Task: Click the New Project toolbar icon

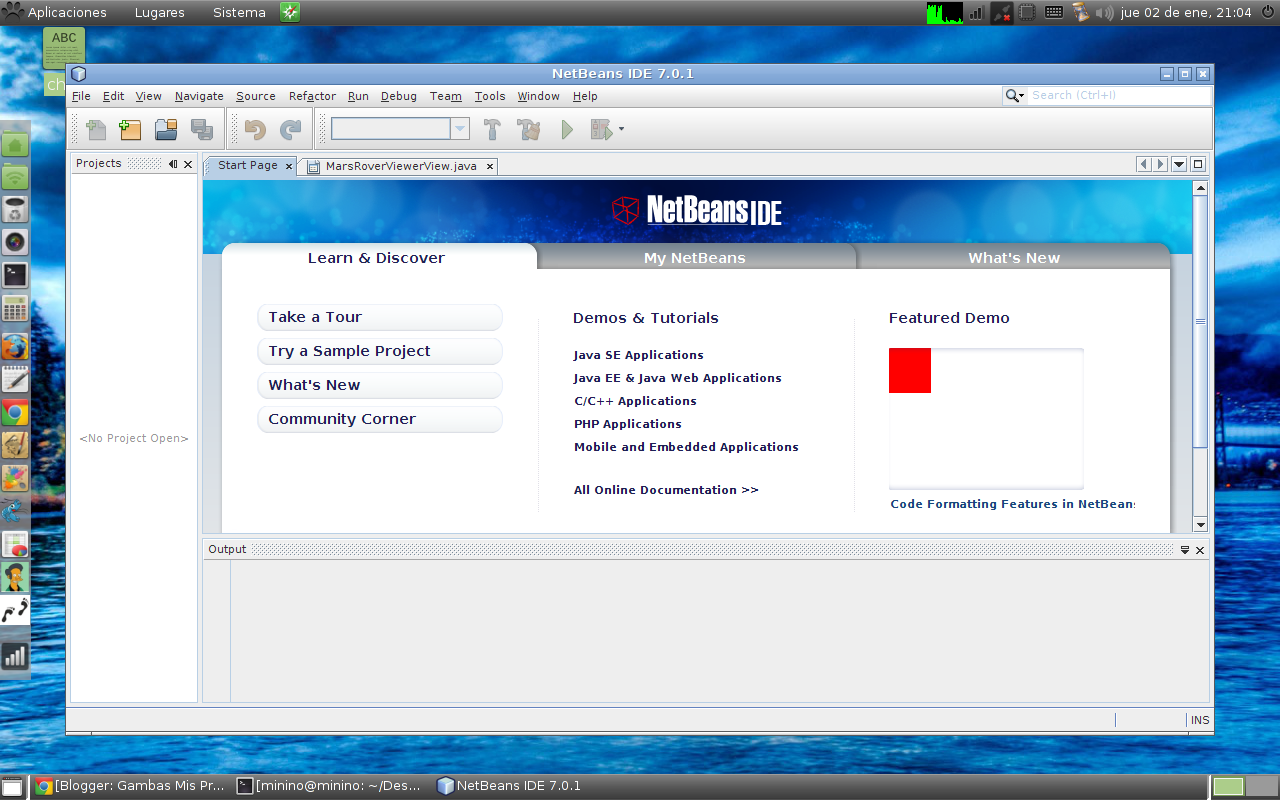Action: point(130,129)
